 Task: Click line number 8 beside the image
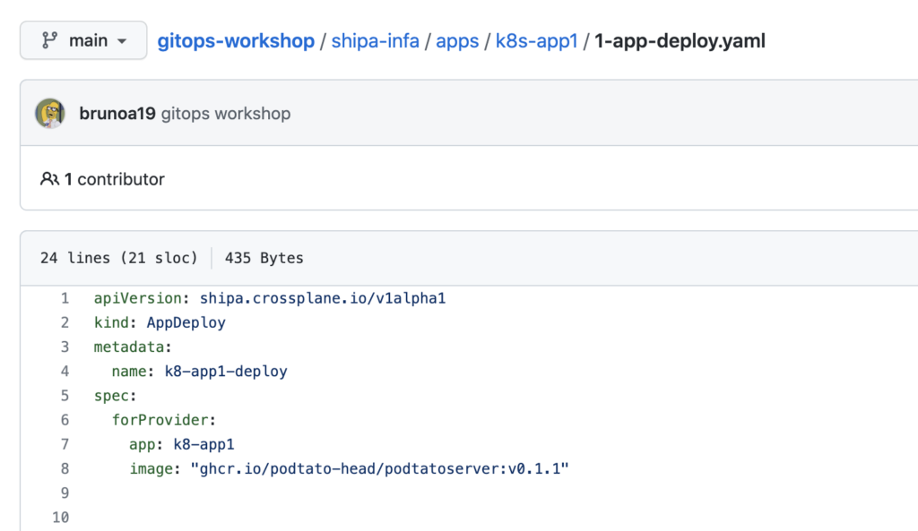65,468
